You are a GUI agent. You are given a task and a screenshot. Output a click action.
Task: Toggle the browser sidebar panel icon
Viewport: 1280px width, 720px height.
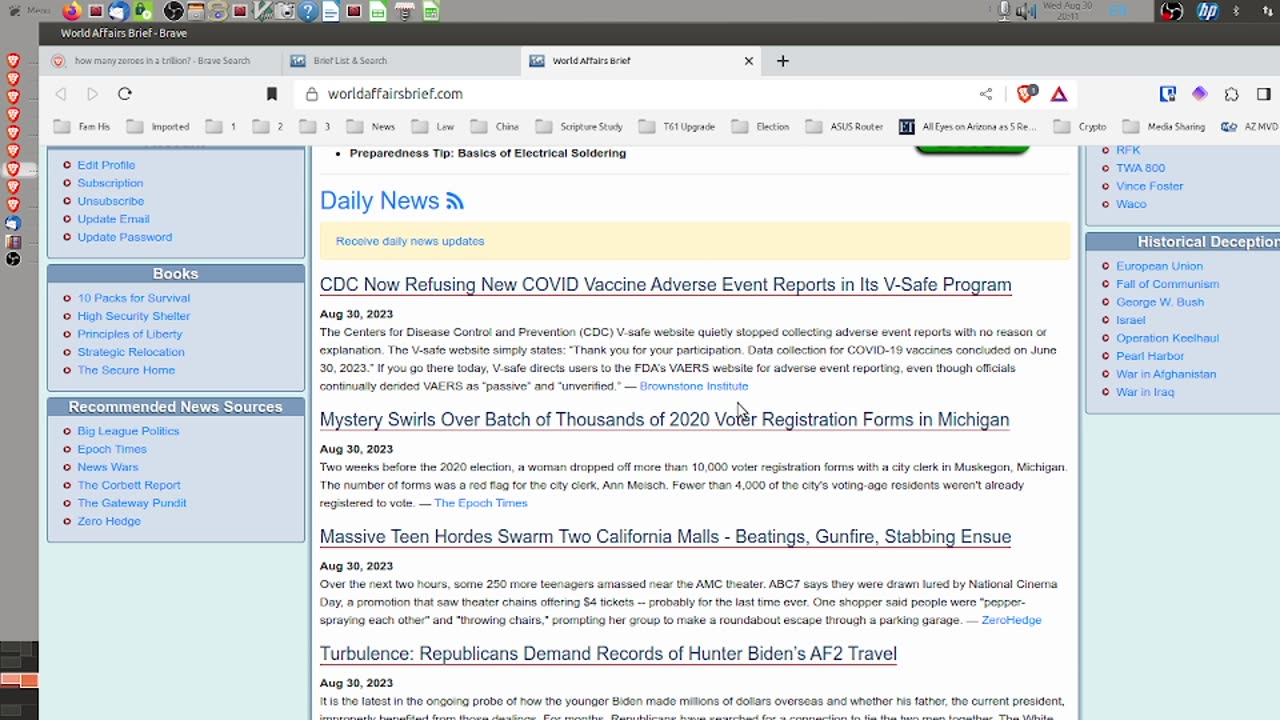pos(1263,94)
